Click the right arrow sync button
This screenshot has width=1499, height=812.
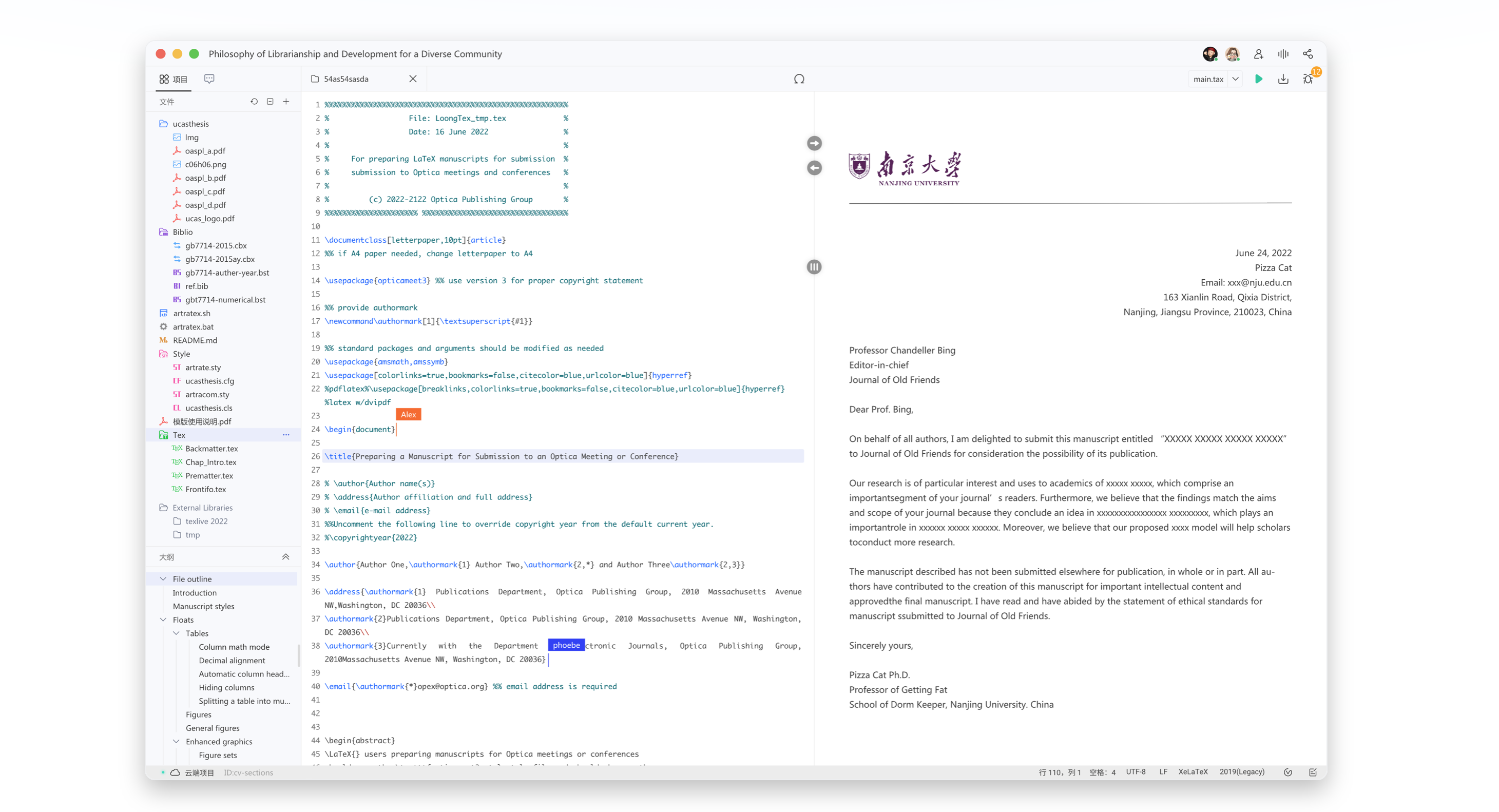[x=814, y=143]
